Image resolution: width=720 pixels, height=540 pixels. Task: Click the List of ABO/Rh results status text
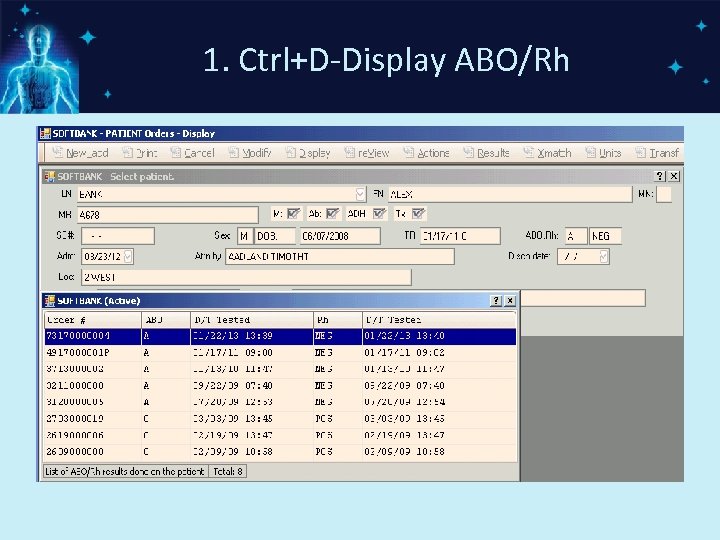pos(125,472)
